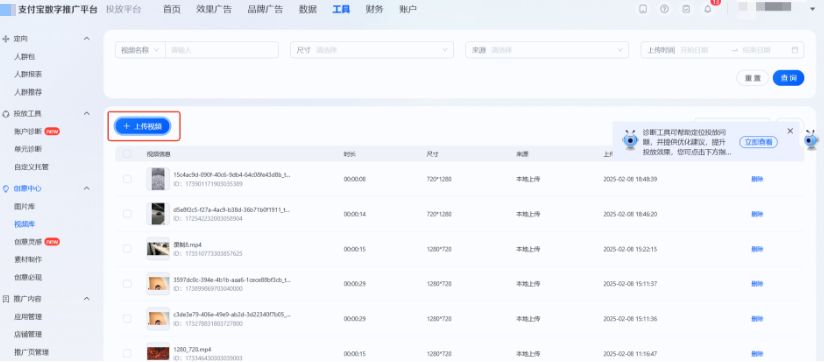Click the 查询 search button
824x362 pixels.
point(788,78)
